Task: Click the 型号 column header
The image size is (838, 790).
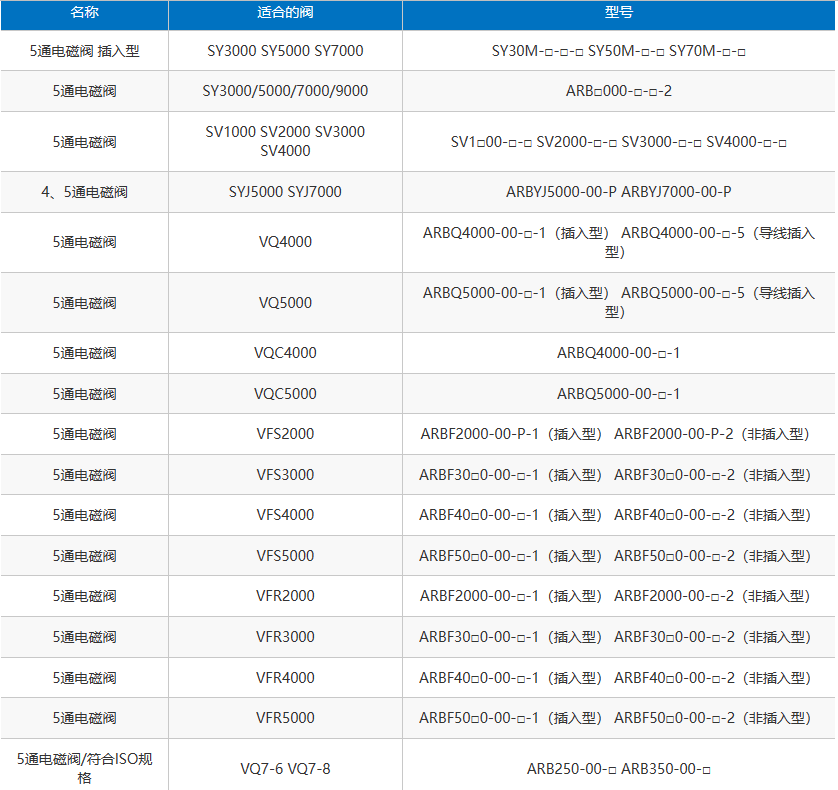Action: coord(618,13)
